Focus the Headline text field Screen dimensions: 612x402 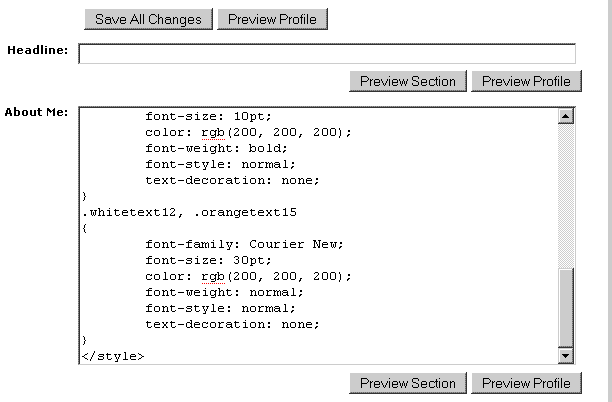(x=327, y=53)
